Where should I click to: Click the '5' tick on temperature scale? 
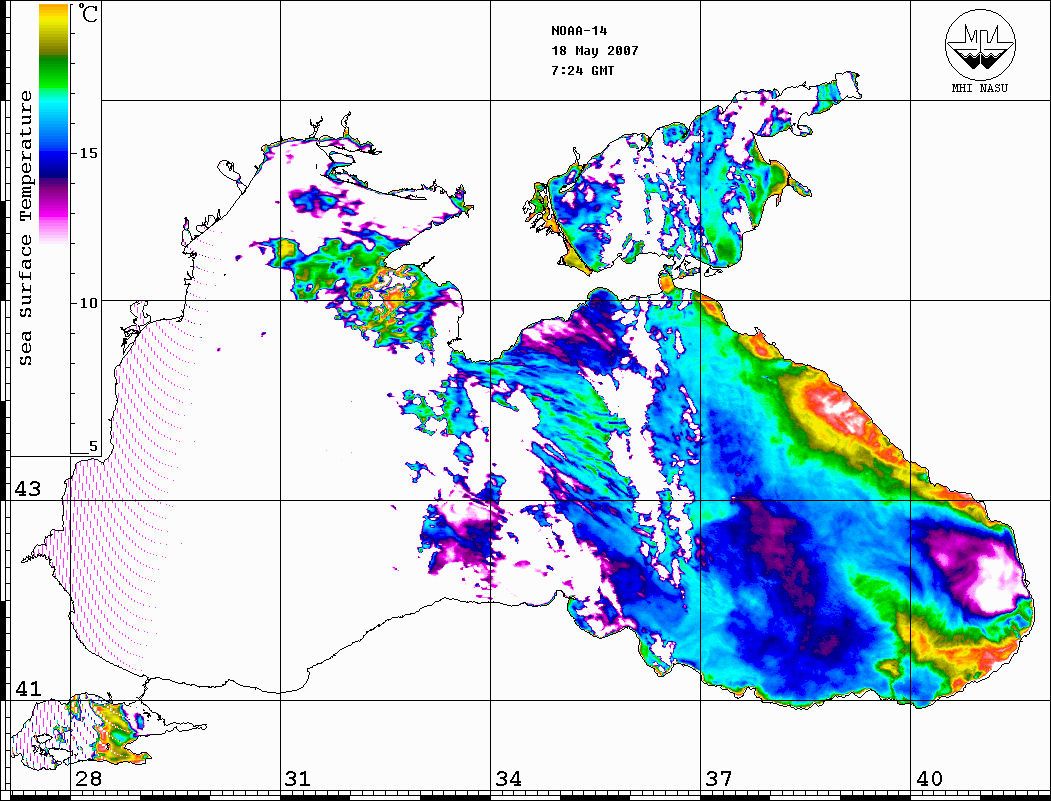pos(93,446)
